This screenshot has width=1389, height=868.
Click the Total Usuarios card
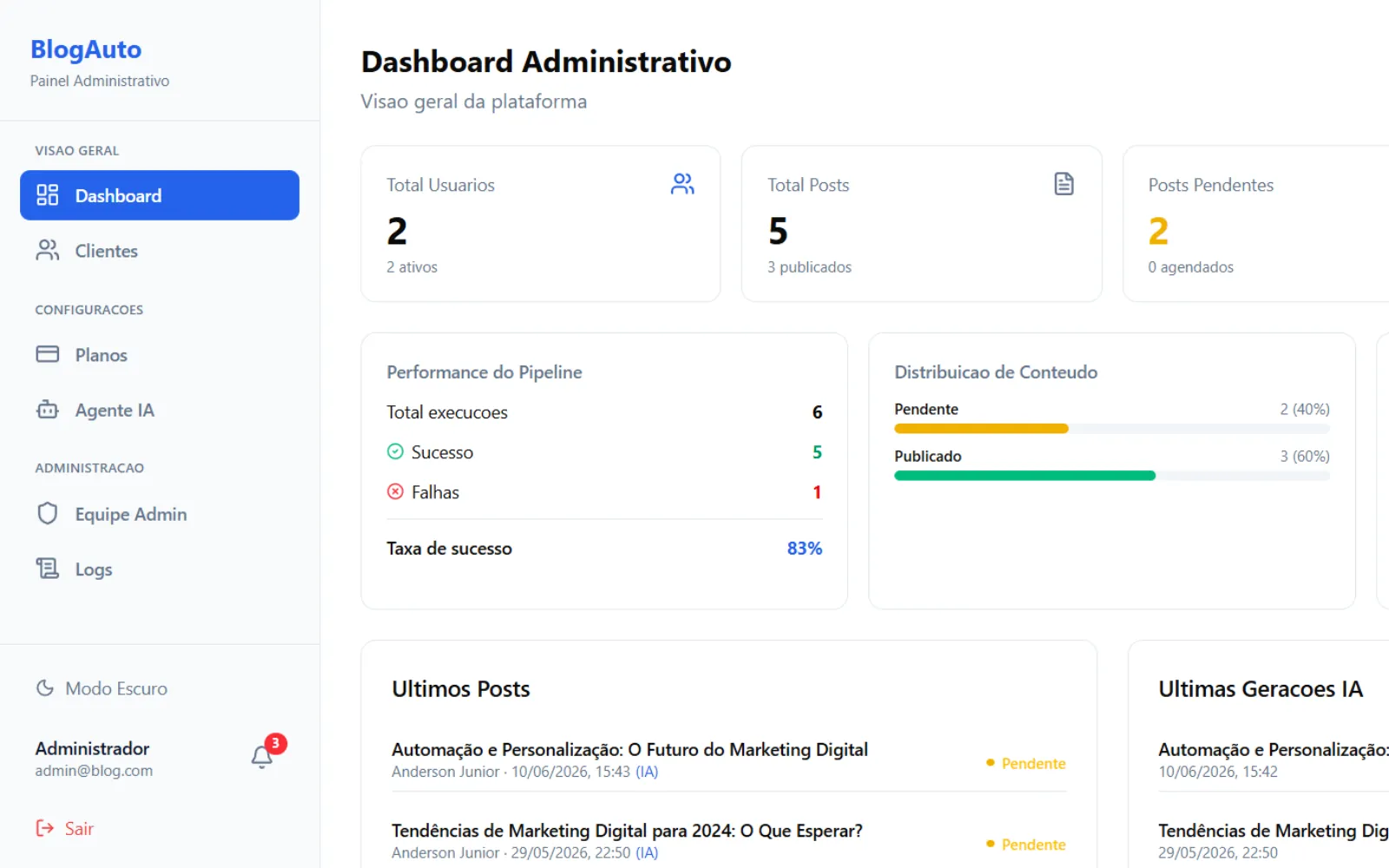540,224
